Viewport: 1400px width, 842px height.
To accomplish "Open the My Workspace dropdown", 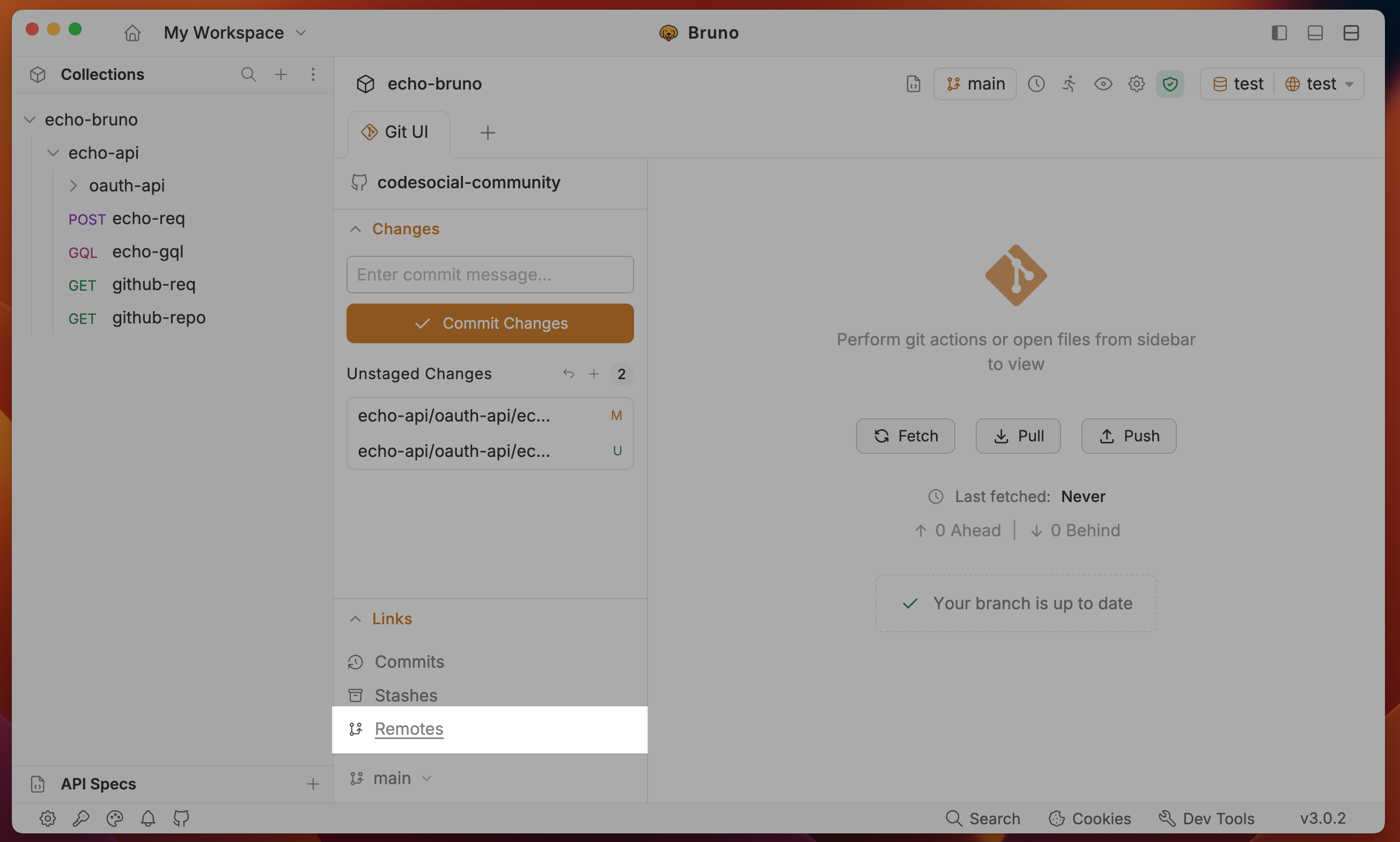I will 234,33.
